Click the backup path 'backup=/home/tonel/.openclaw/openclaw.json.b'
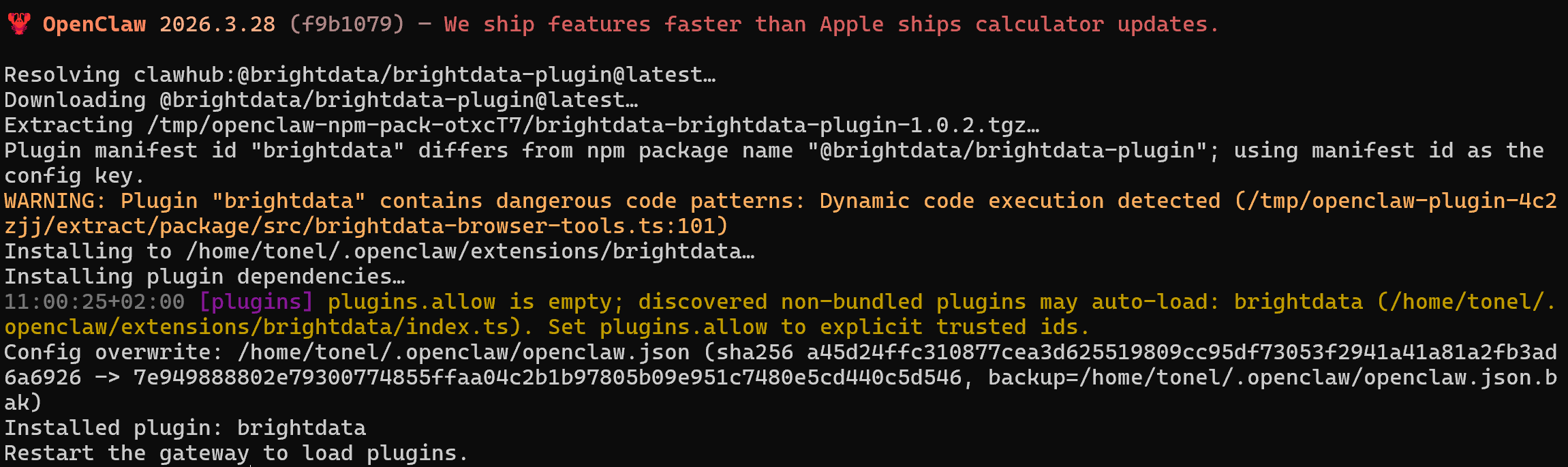 tap(1272, 377)
